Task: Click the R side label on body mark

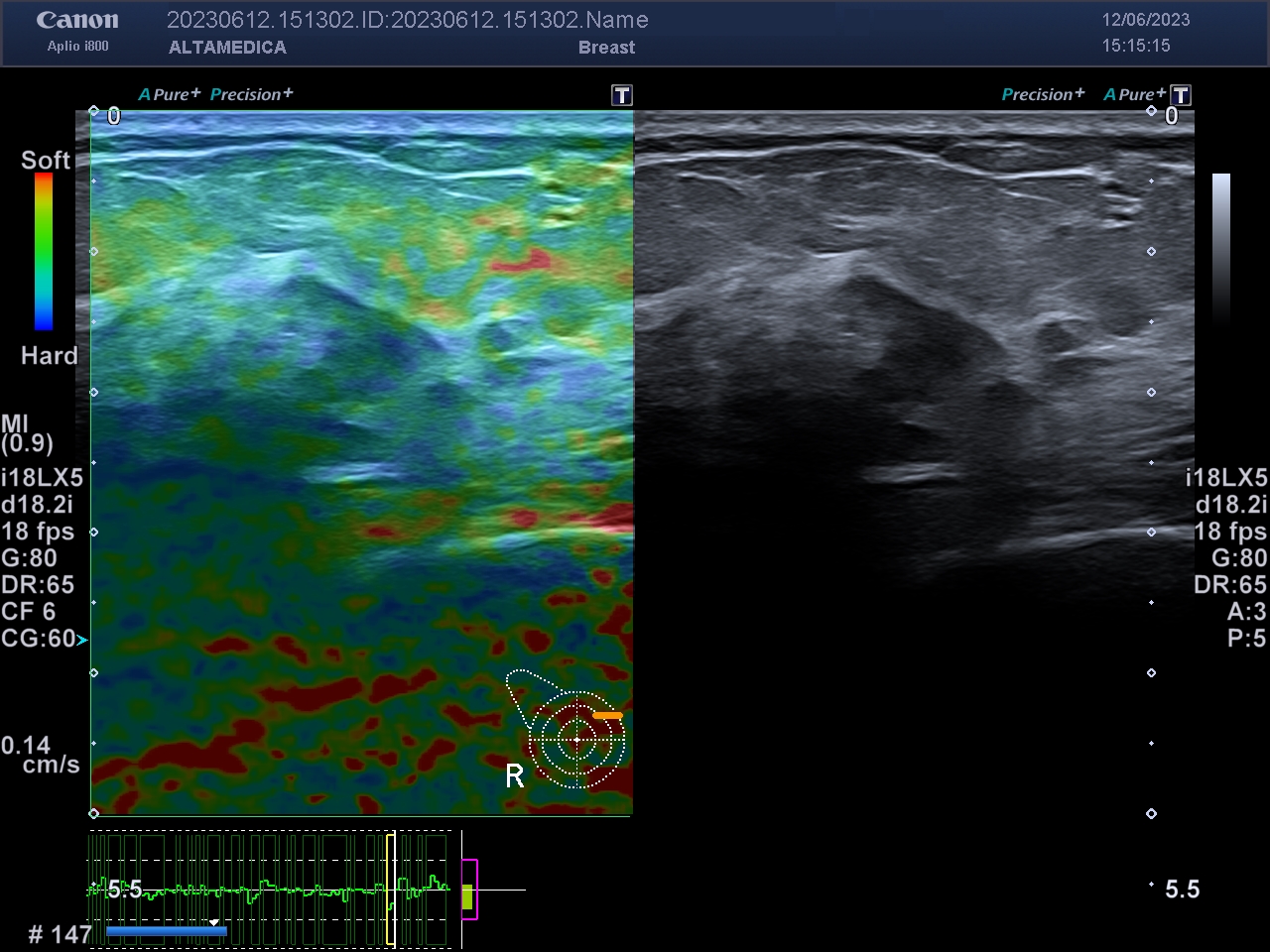Action: (514, 776)
